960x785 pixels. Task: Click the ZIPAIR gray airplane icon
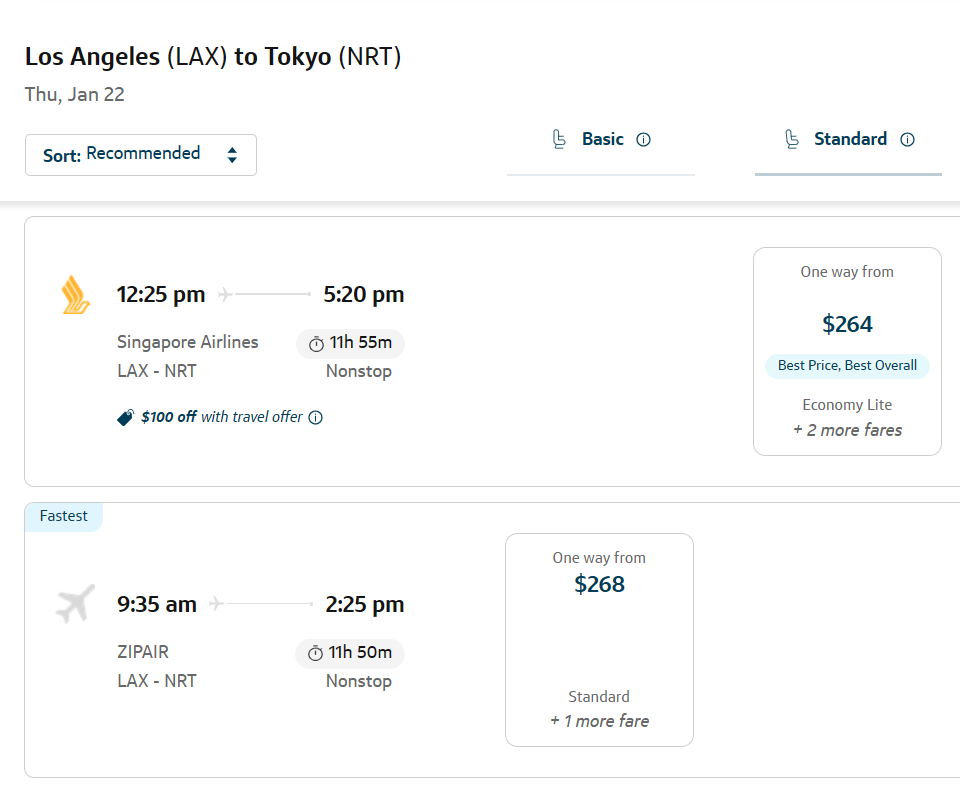point(75,604)
